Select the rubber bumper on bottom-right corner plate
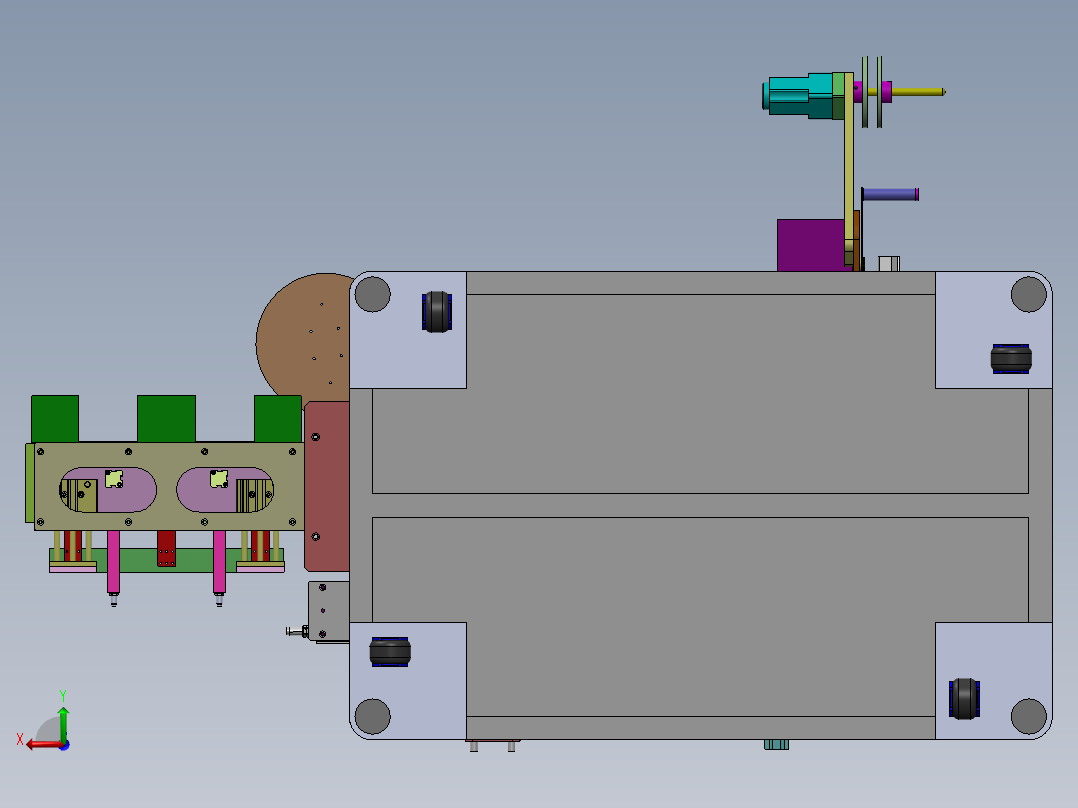 (x=964, y=699)
